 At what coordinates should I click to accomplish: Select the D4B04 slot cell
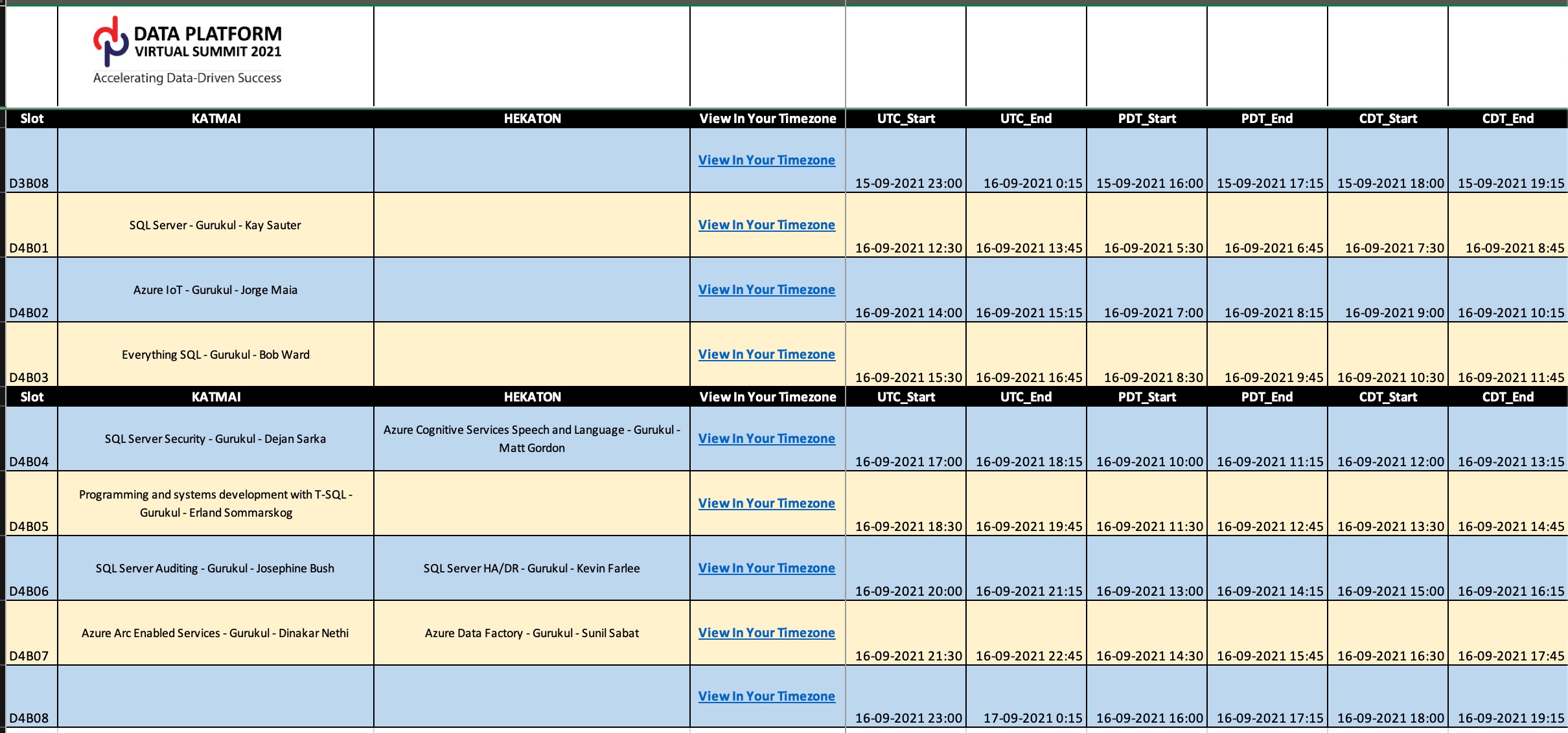[32, 438]
